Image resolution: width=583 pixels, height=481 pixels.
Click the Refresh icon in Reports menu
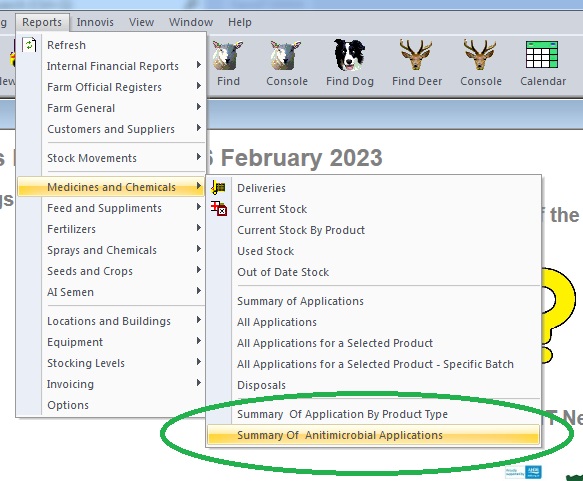[x=29, y=45]
